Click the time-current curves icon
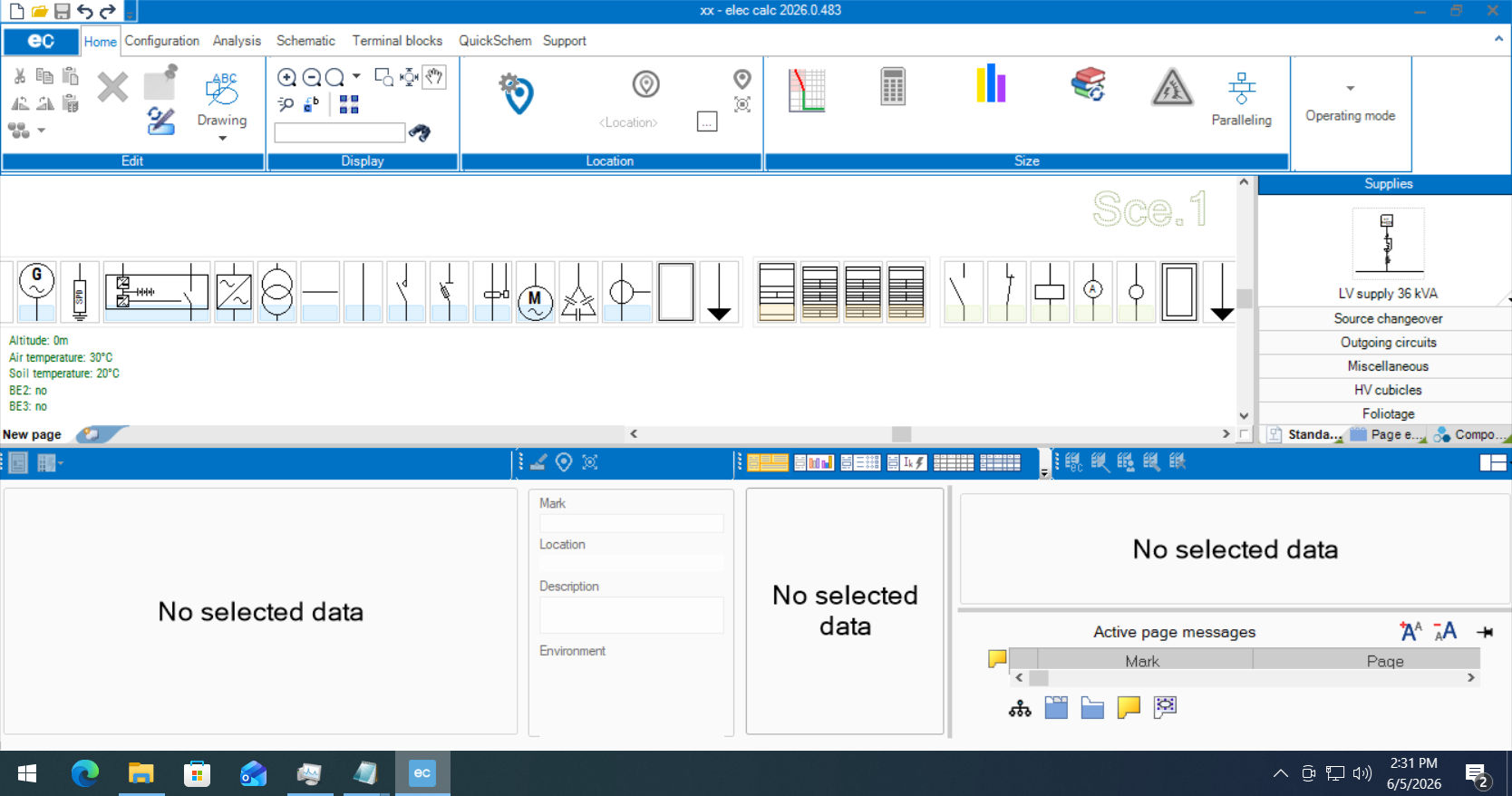This screenshot has width=1512, height=796. tap(806, 90)
